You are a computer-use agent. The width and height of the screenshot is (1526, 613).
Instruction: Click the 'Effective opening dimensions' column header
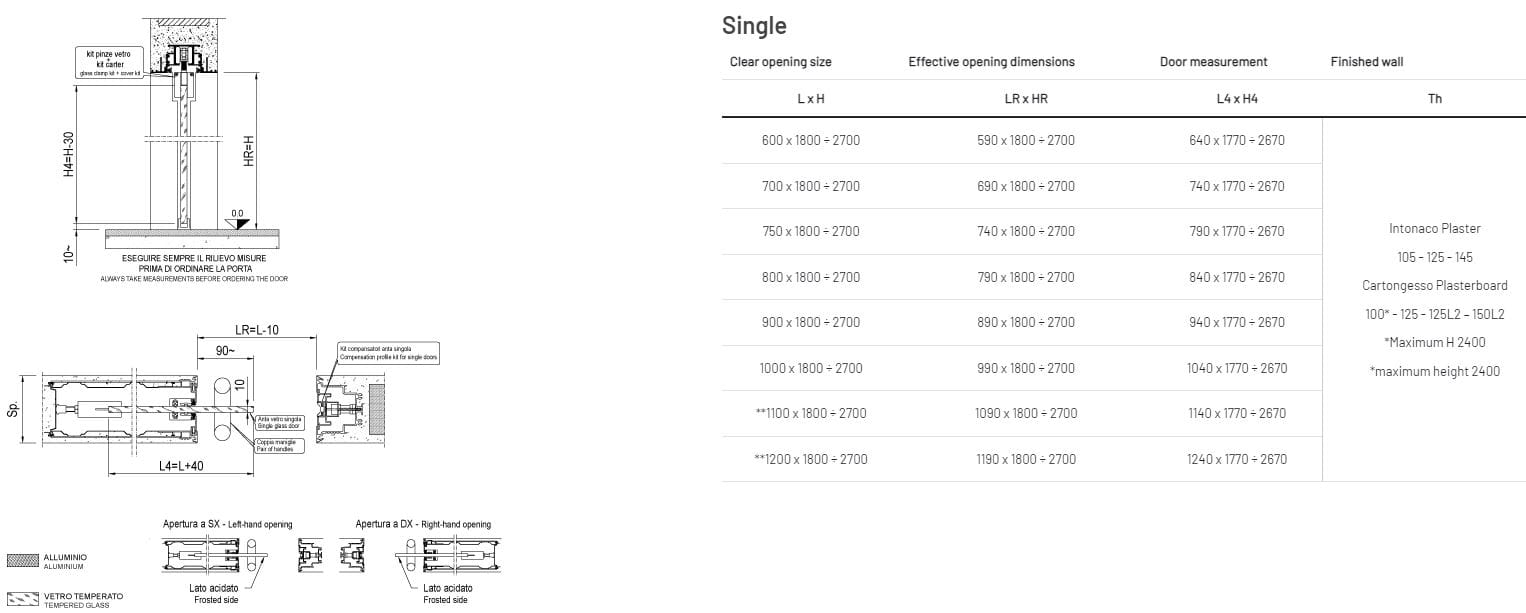click(x=991, y=62)
